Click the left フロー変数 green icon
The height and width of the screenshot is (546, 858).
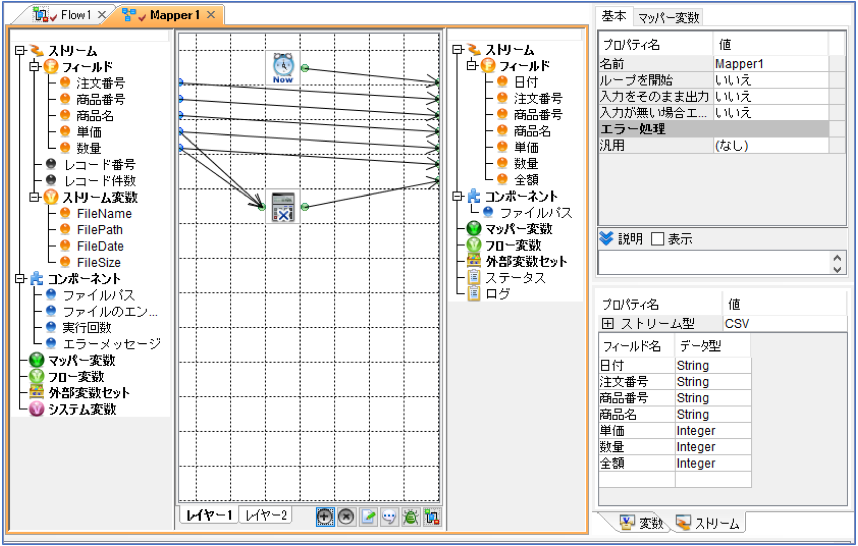pyautogui.click(x=37, y=376)
